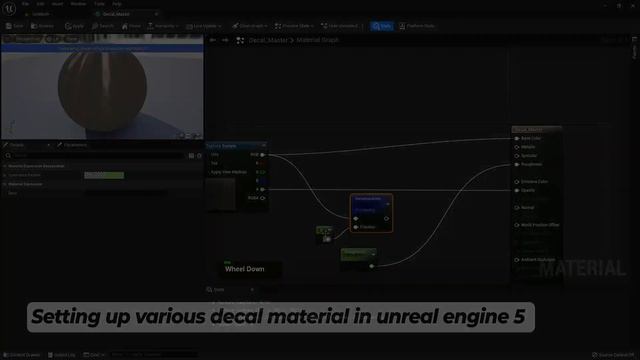640x360 pixels.
Task: Toggle Hide Unrelated in the toolbar
Action: [x=340, y=26]
